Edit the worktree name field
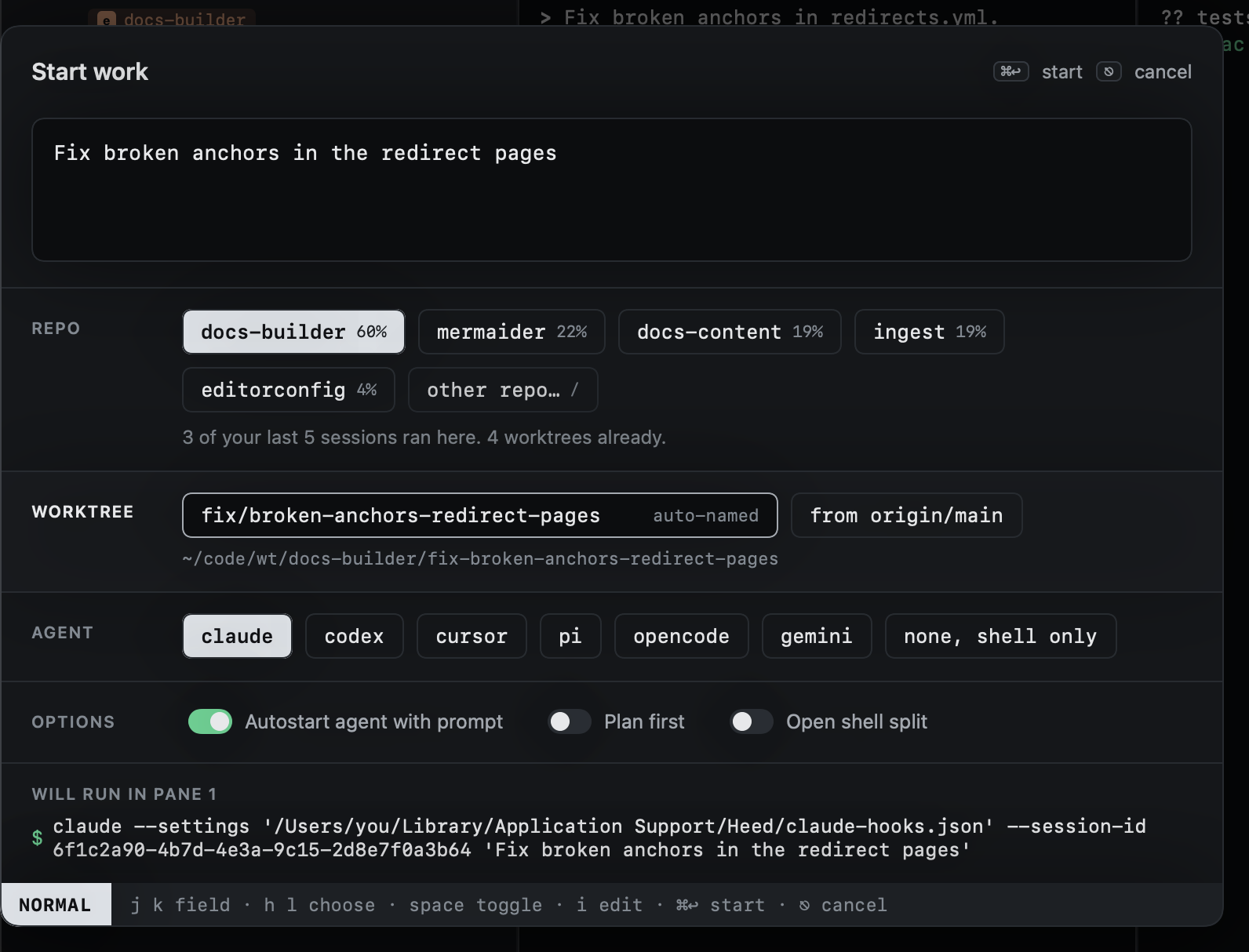The height and width of the screenshot is (952, 1249). (x=480, y=515)
